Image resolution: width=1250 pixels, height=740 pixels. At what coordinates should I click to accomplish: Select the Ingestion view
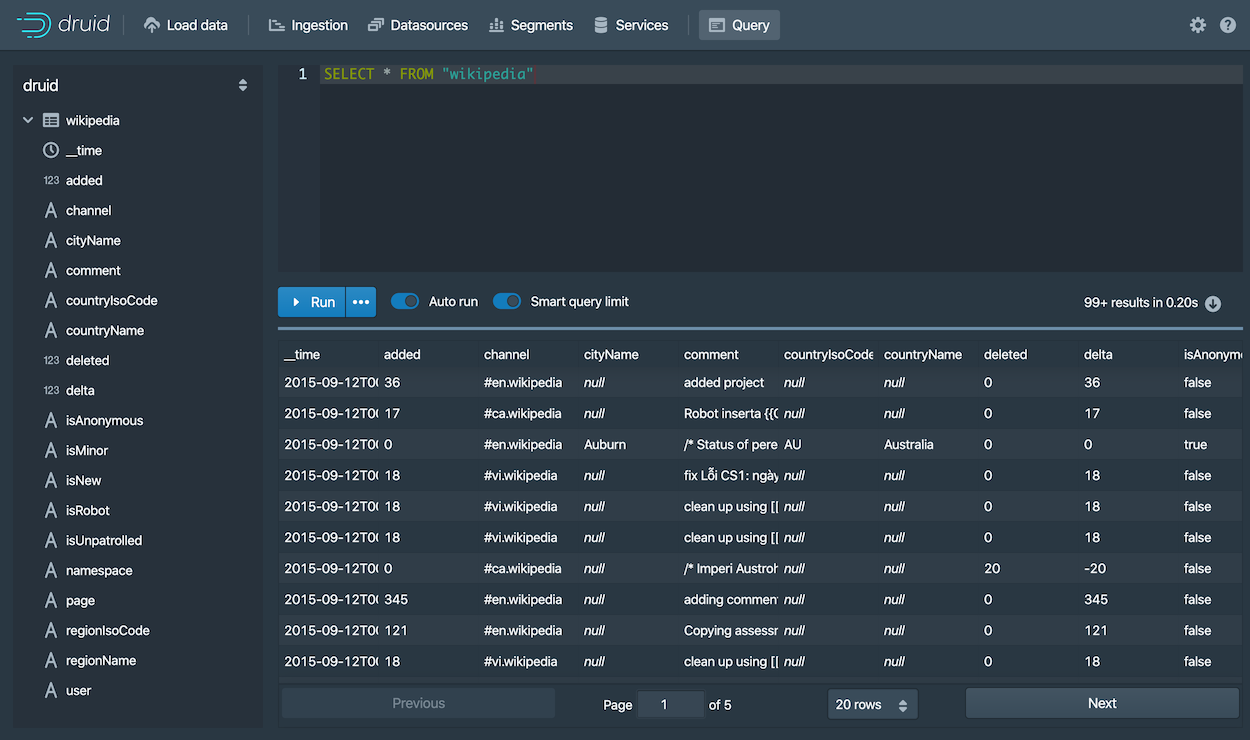(x=307, y=25)
